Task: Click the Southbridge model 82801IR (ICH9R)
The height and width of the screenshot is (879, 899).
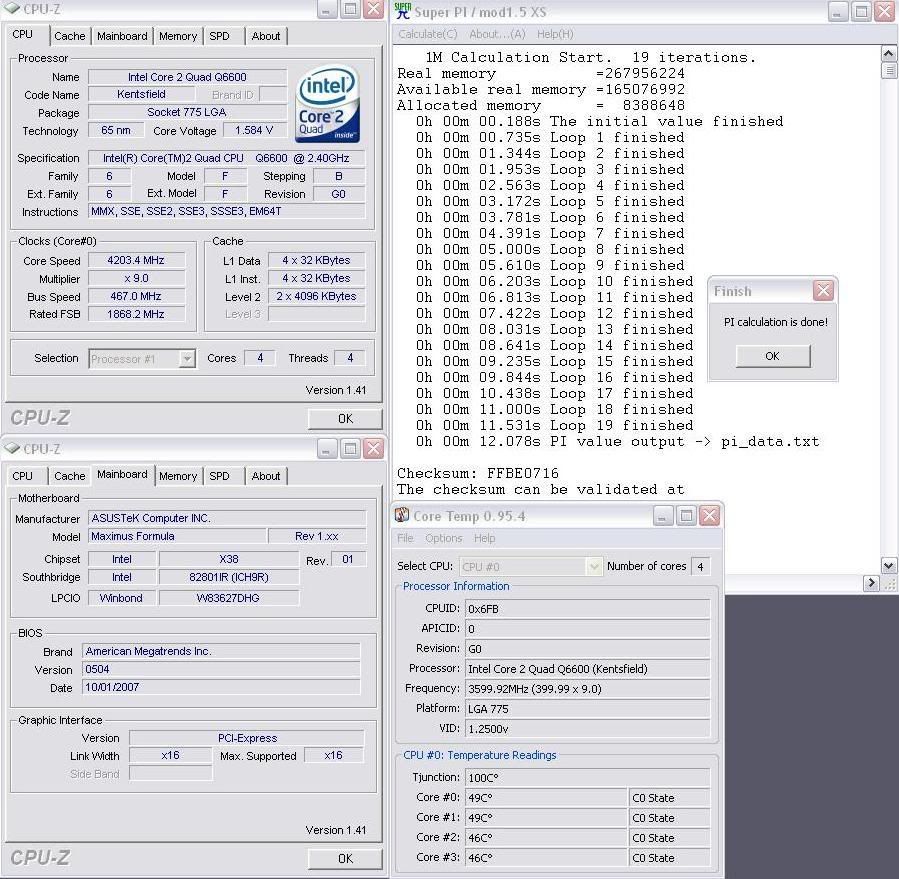Action: 229,577
